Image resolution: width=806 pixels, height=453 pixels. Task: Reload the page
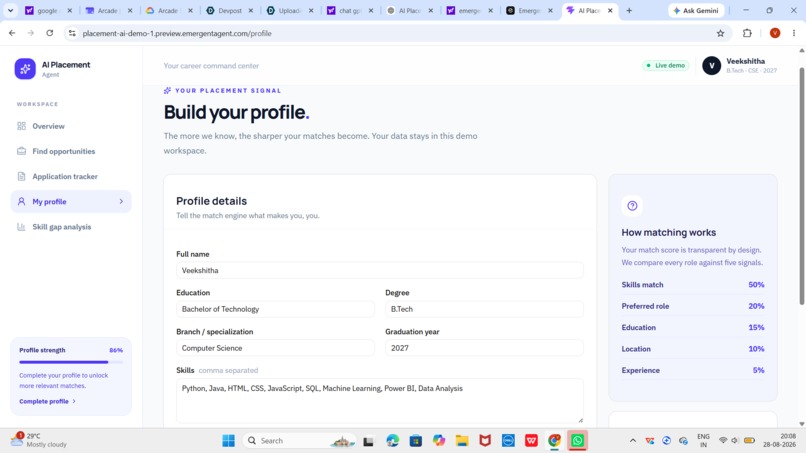coord(49,33)
